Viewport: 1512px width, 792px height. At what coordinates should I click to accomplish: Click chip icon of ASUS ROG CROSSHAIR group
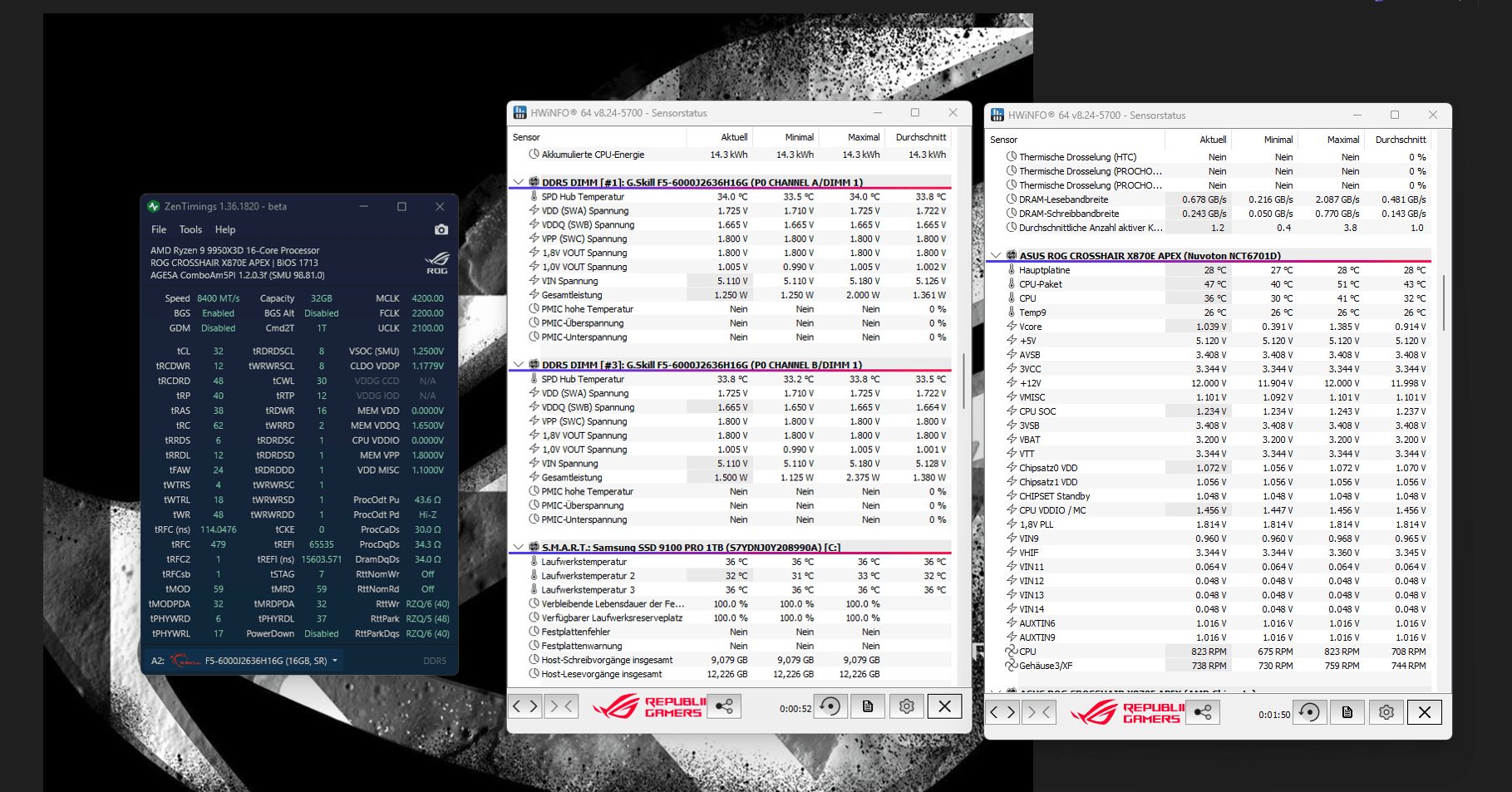1012,256
